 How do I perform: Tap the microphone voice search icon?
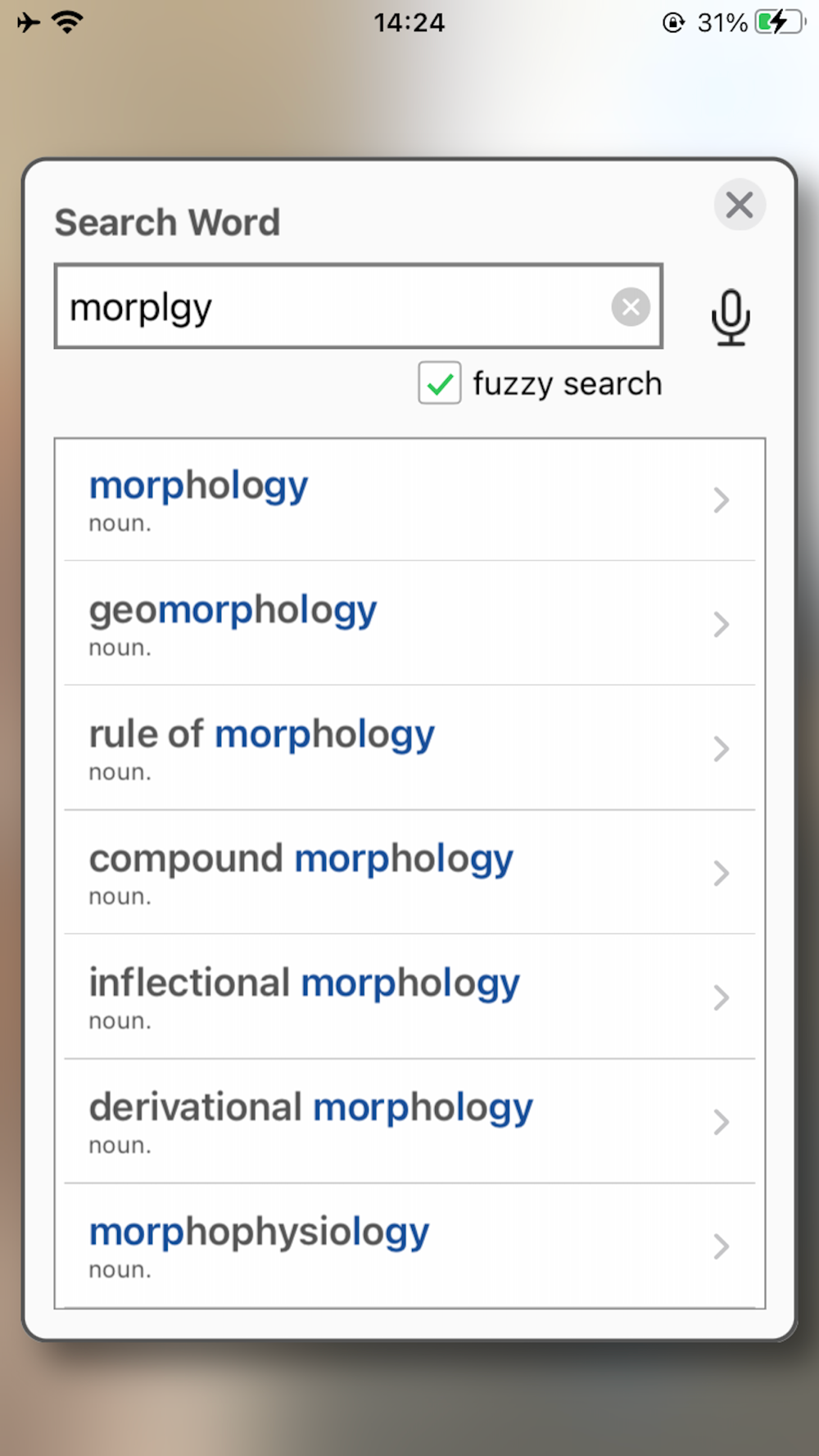(730, 317)
